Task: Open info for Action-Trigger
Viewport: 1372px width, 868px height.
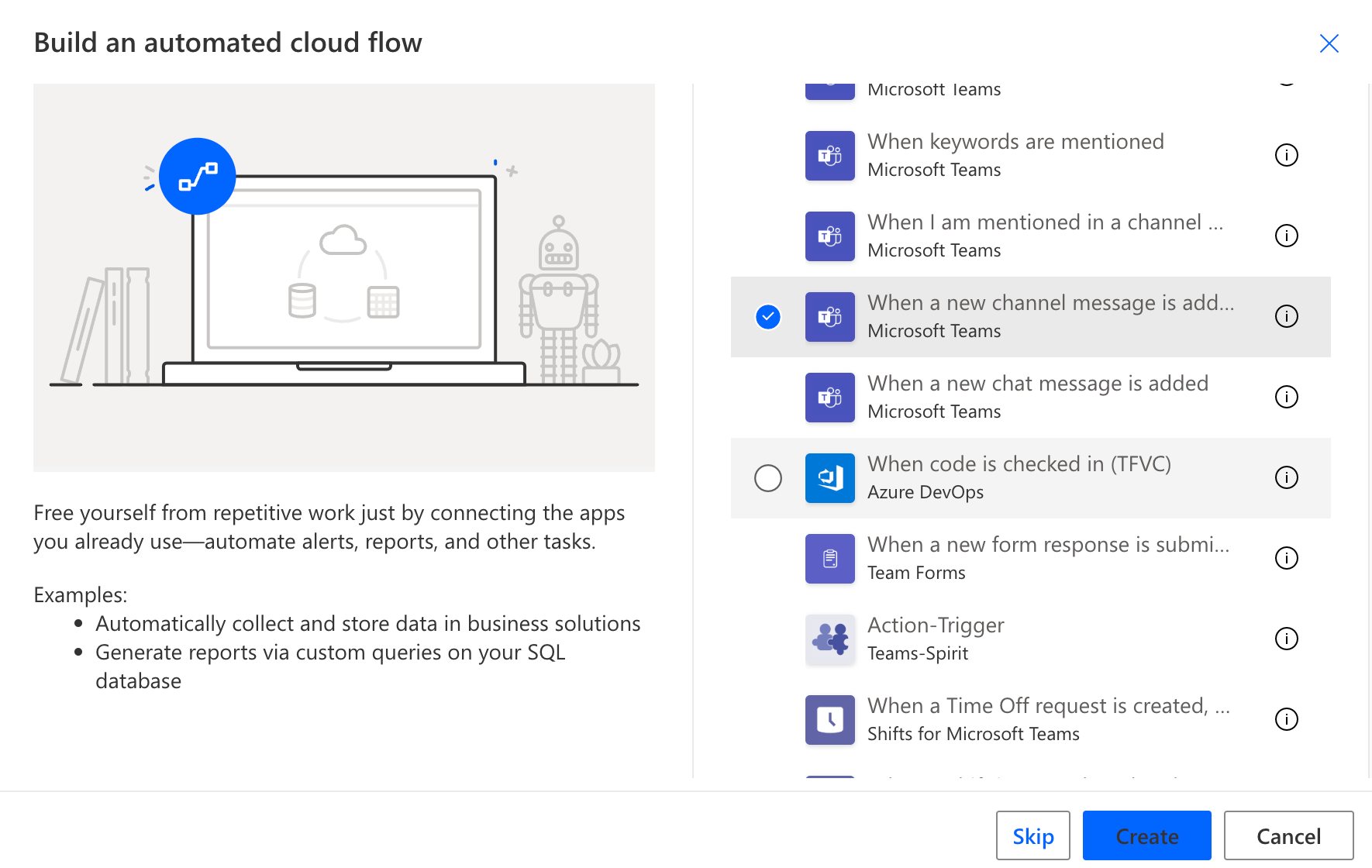Action: (1286, 639)
